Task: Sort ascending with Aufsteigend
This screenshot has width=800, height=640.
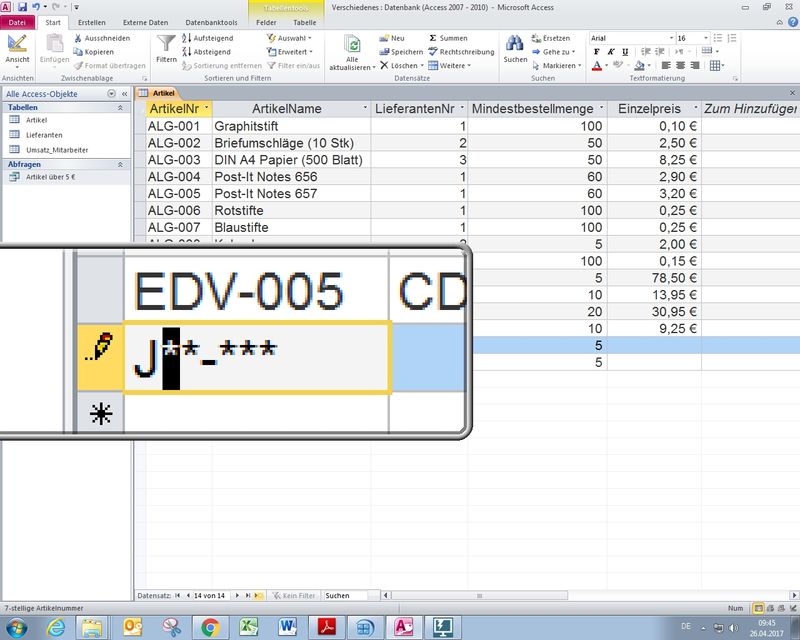Action: [x=206, y=38]
